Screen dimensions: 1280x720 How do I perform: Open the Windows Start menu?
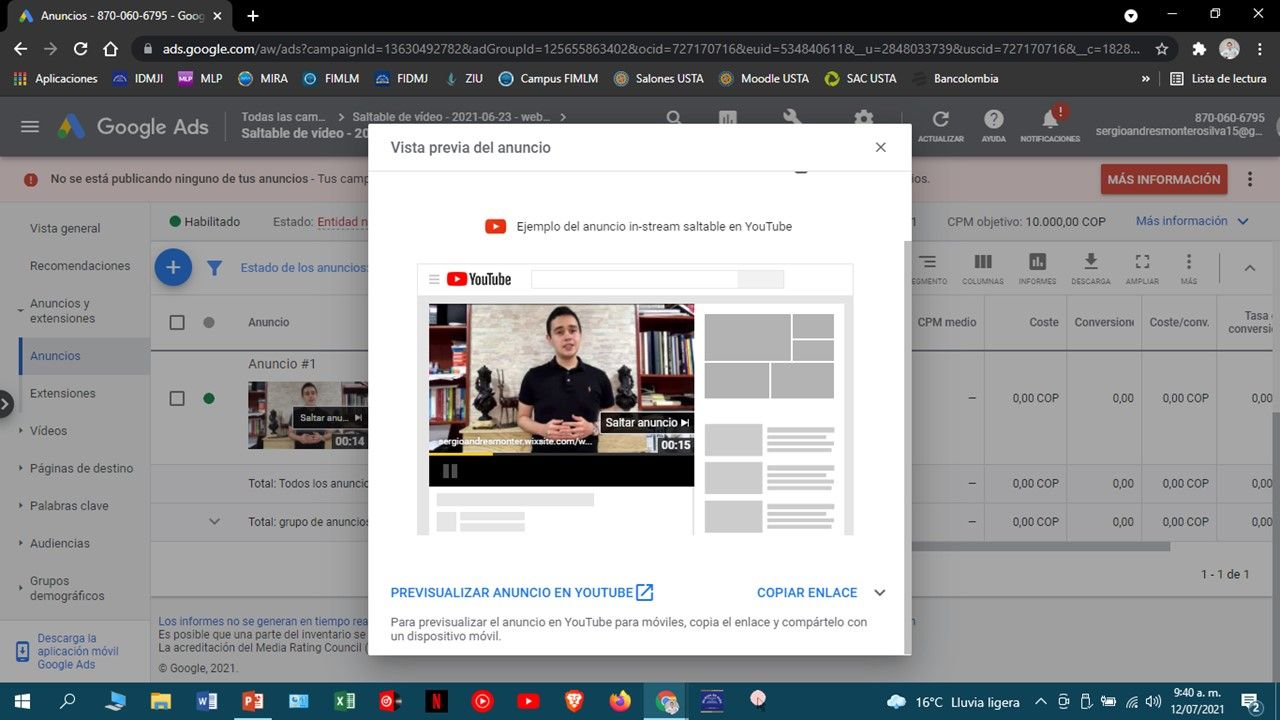(22, 701)
